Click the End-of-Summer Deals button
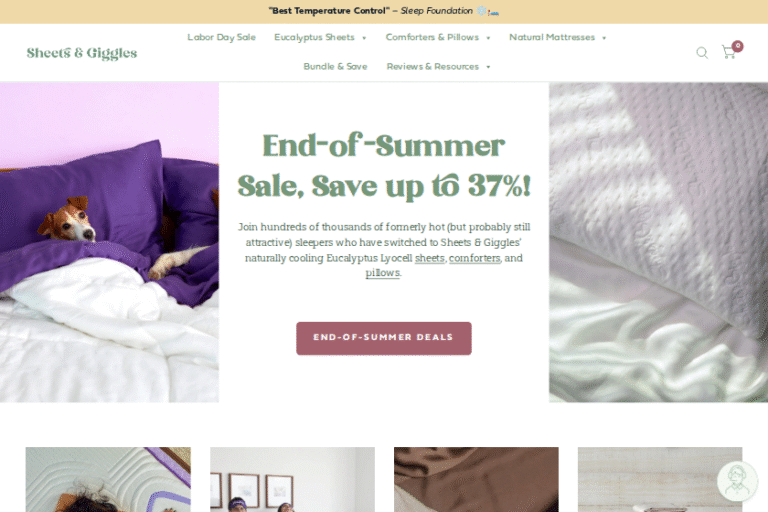The width and height of the screenshot is (768, 512). (384, 338)
